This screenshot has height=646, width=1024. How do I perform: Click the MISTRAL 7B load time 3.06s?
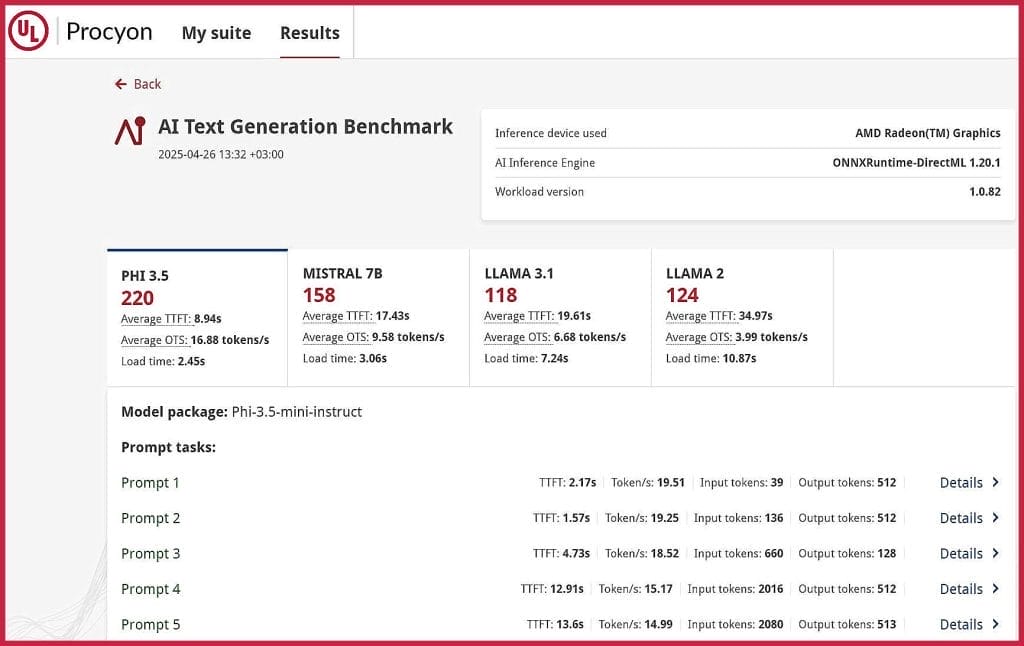click(372, 359)
